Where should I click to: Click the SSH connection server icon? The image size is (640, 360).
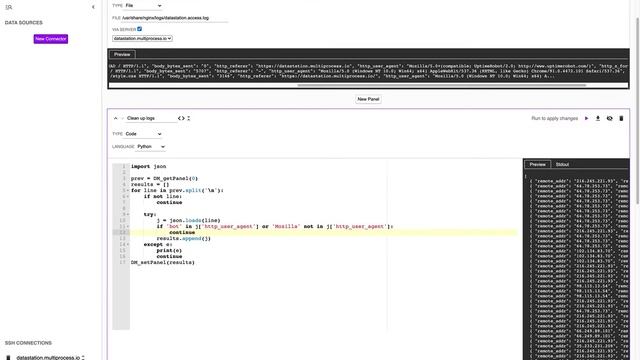coord(8,358)
